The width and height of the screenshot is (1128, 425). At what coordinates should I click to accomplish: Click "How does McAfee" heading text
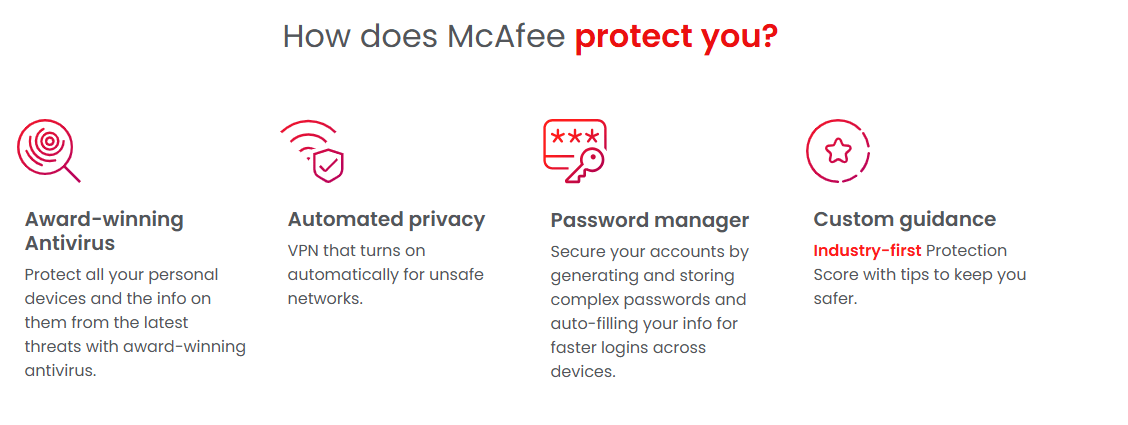(424, 36)
